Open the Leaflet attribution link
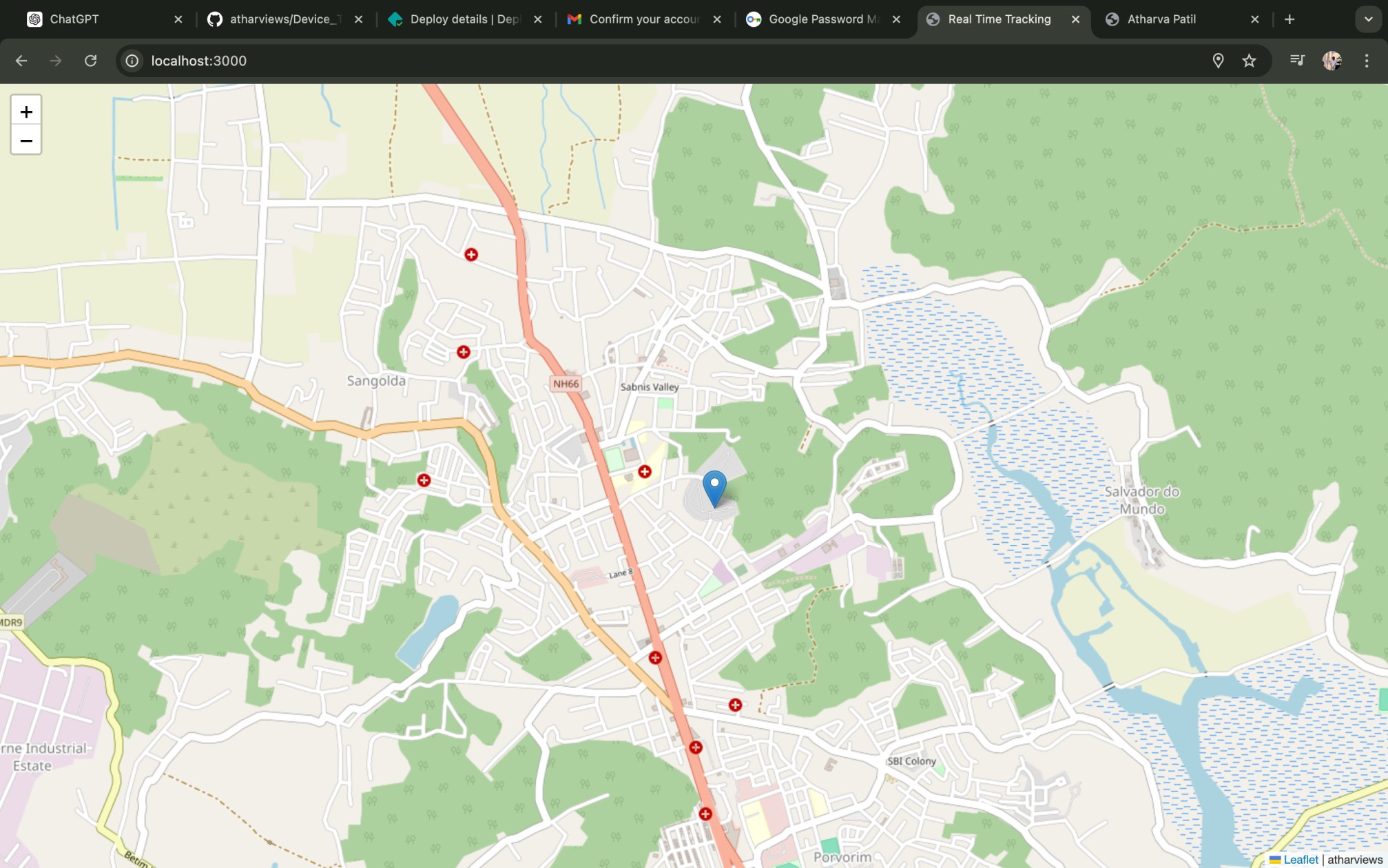 pyautogui.click(x=1301, y=859)
